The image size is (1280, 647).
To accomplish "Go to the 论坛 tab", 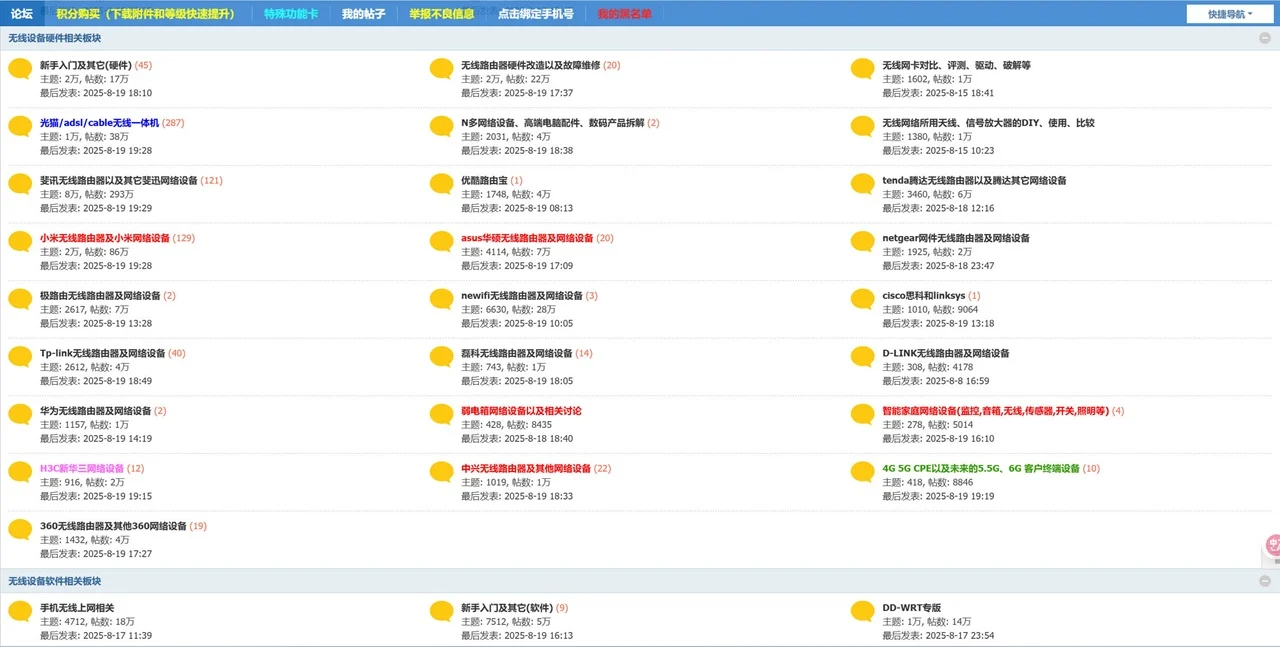I will tap(22, 14).
